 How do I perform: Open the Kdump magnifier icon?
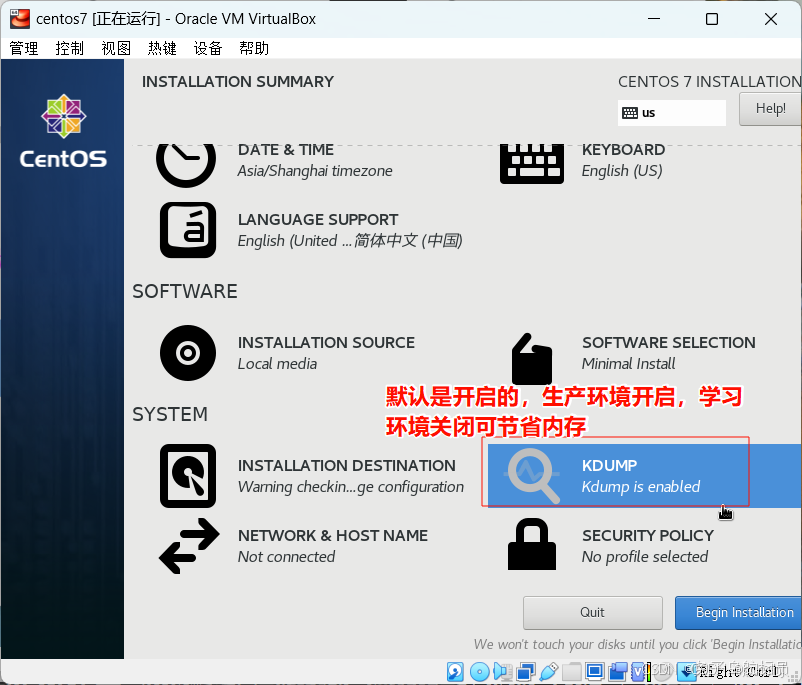coord(532,476)
